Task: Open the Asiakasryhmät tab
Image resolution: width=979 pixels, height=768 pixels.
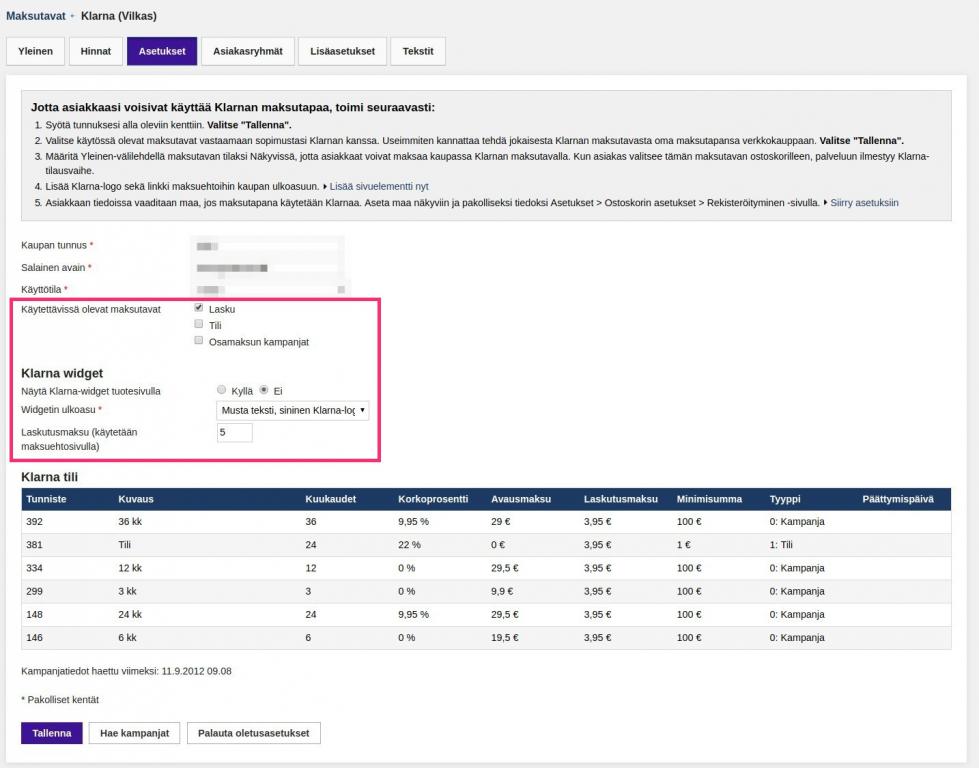Action: pyautogui.click(x=248, y=51)
